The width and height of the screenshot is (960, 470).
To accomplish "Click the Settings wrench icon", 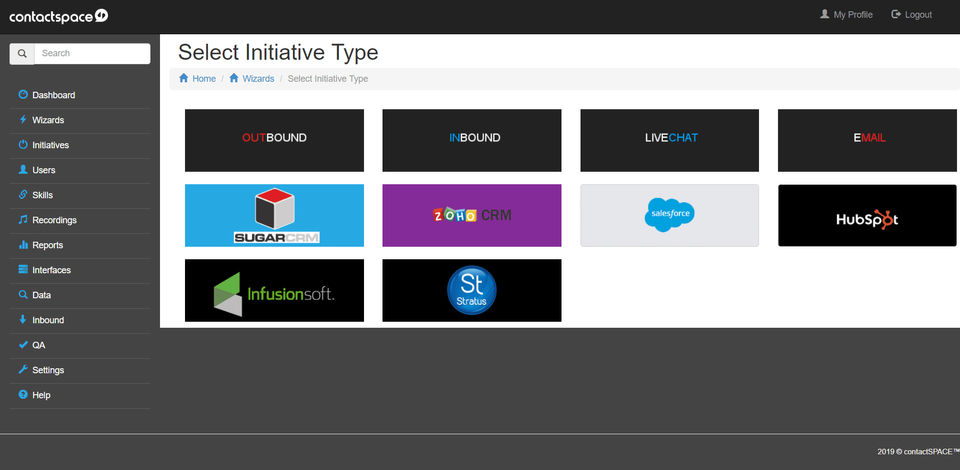I will click(x=23, y=370).
